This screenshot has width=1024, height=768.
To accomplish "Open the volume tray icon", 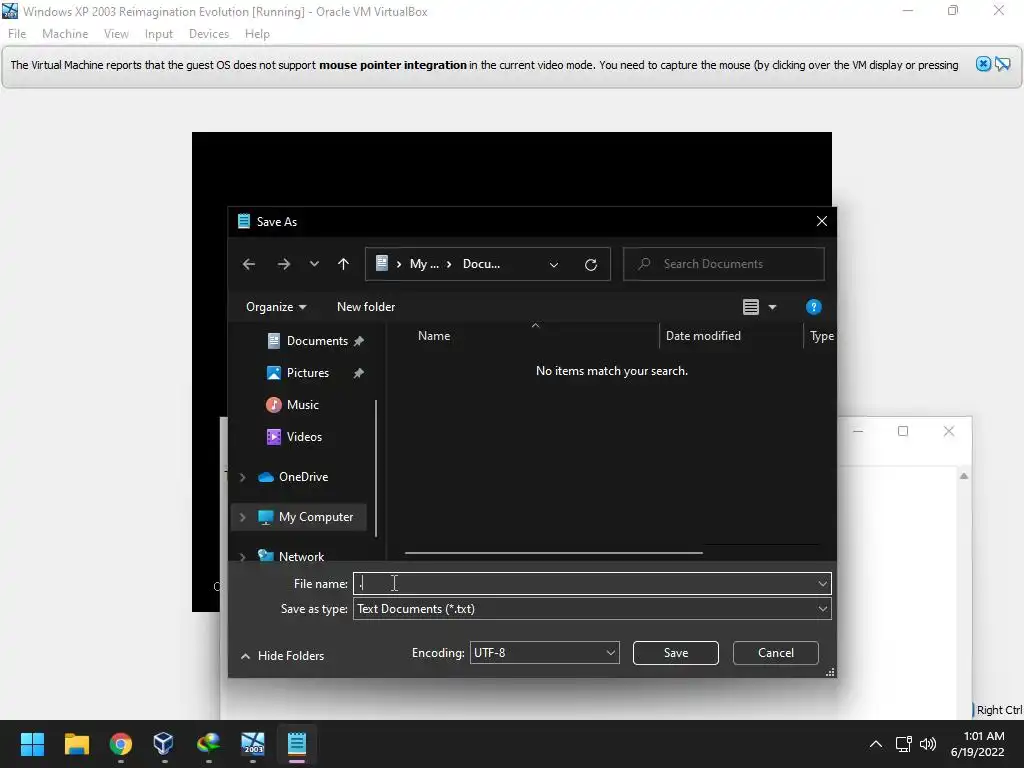I will [x=927, y=744].
